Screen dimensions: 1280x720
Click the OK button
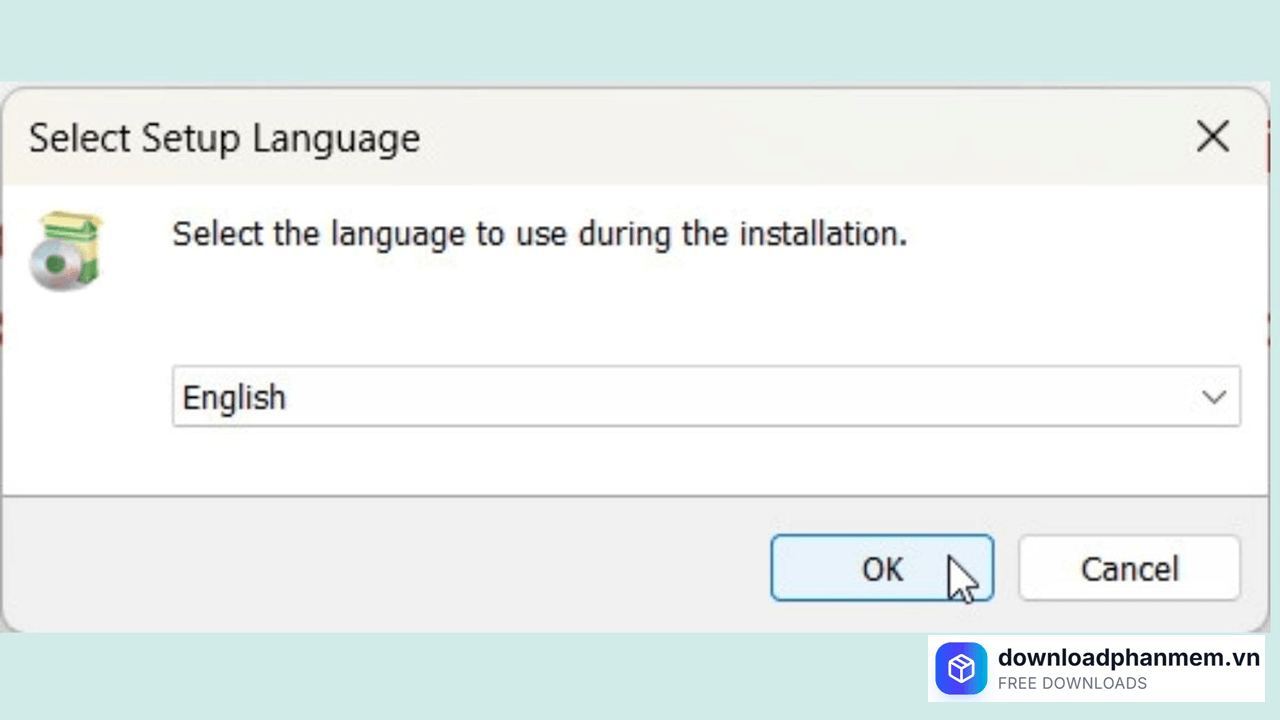tap(881, 568)
